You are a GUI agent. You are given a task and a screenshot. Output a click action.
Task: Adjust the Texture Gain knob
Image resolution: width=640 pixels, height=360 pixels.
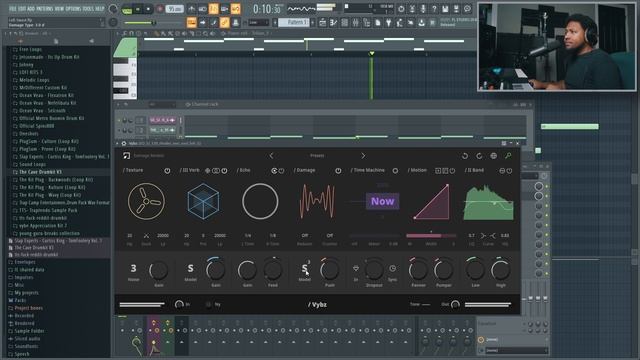[158, 270]
